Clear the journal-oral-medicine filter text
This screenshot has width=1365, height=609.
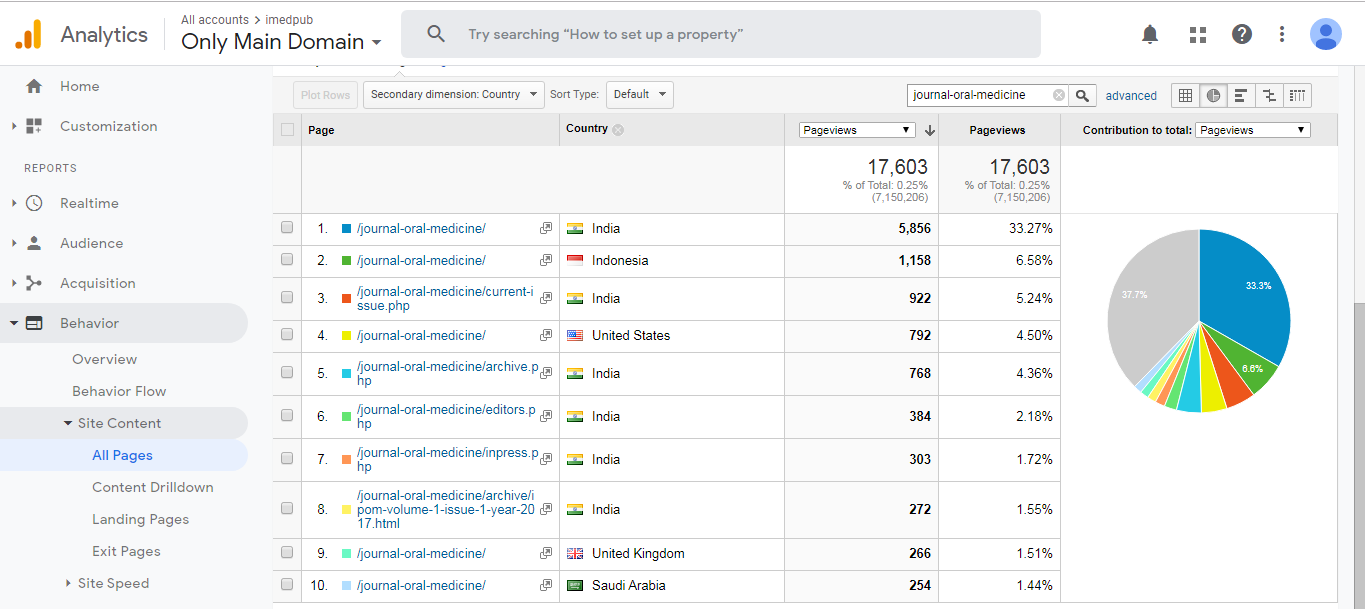tap(1059, 95)
